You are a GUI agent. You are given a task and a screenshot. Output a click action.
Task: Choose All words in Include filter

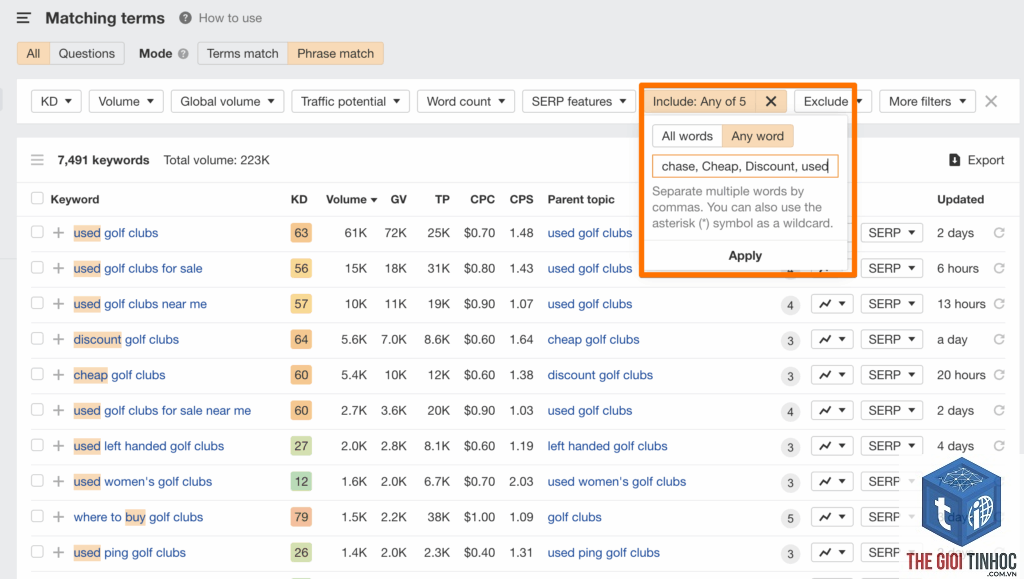(687, 136)
